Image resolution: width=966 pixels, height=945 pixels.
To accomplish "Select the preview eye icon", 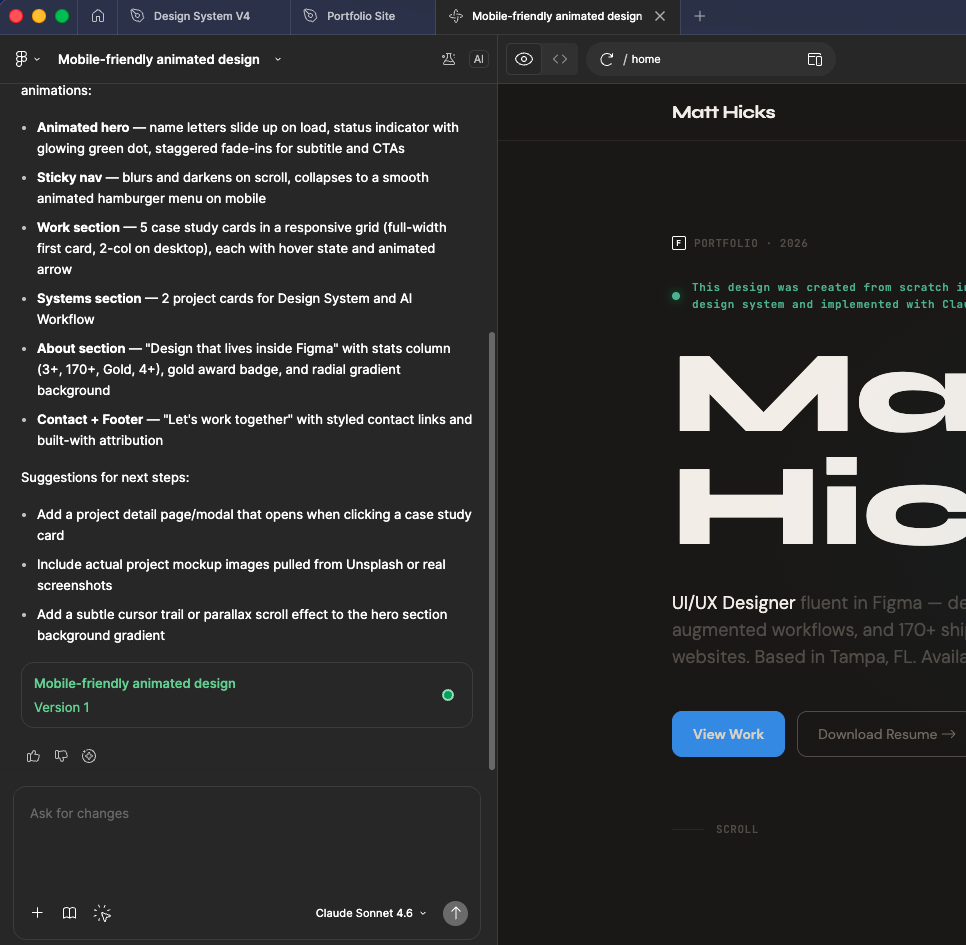I will pos(523,59).
